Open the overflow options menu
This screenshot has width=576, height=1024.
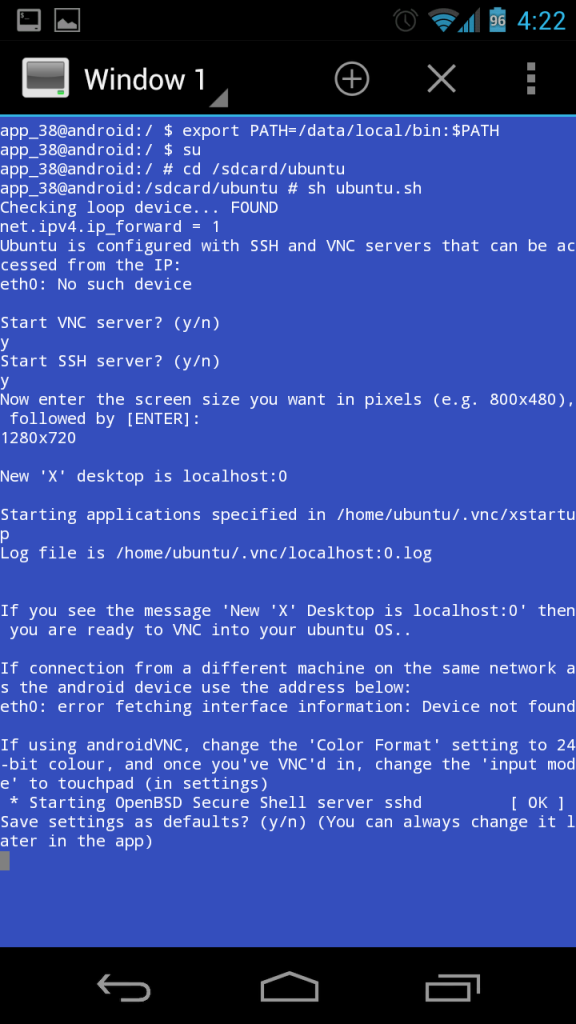(531, 80)
